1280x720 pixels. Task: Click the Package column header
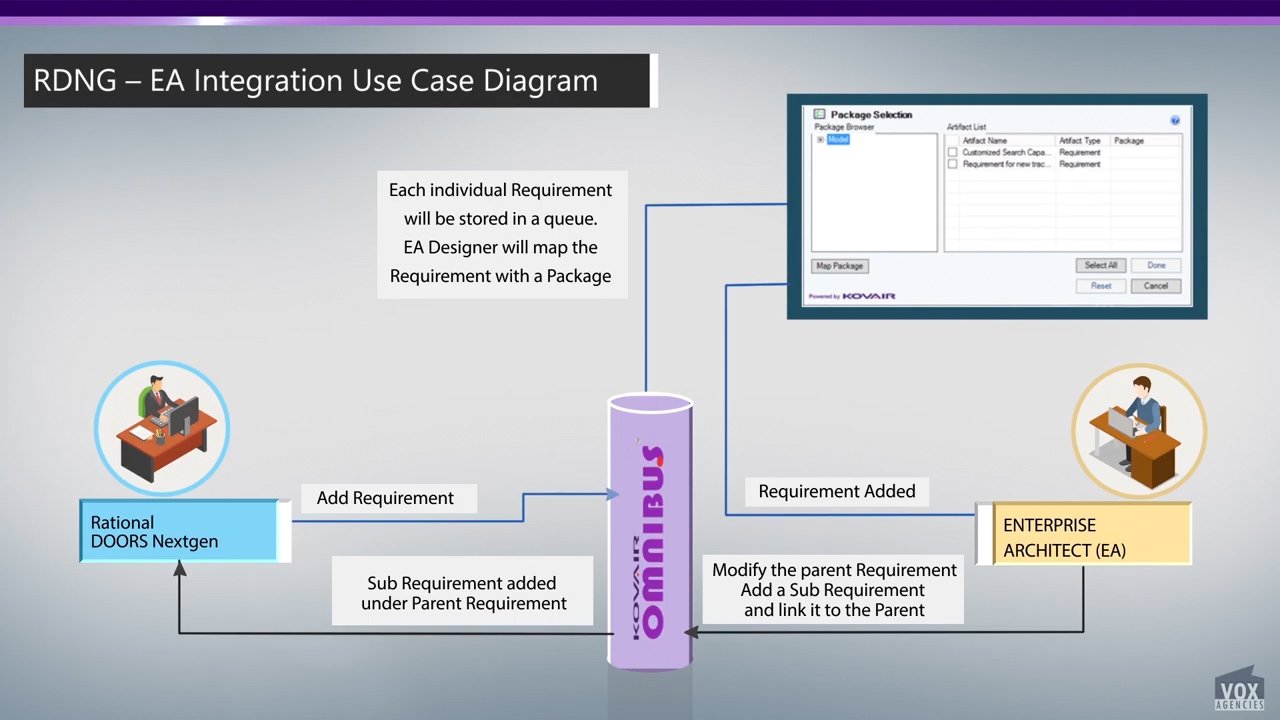point(1128,141)
